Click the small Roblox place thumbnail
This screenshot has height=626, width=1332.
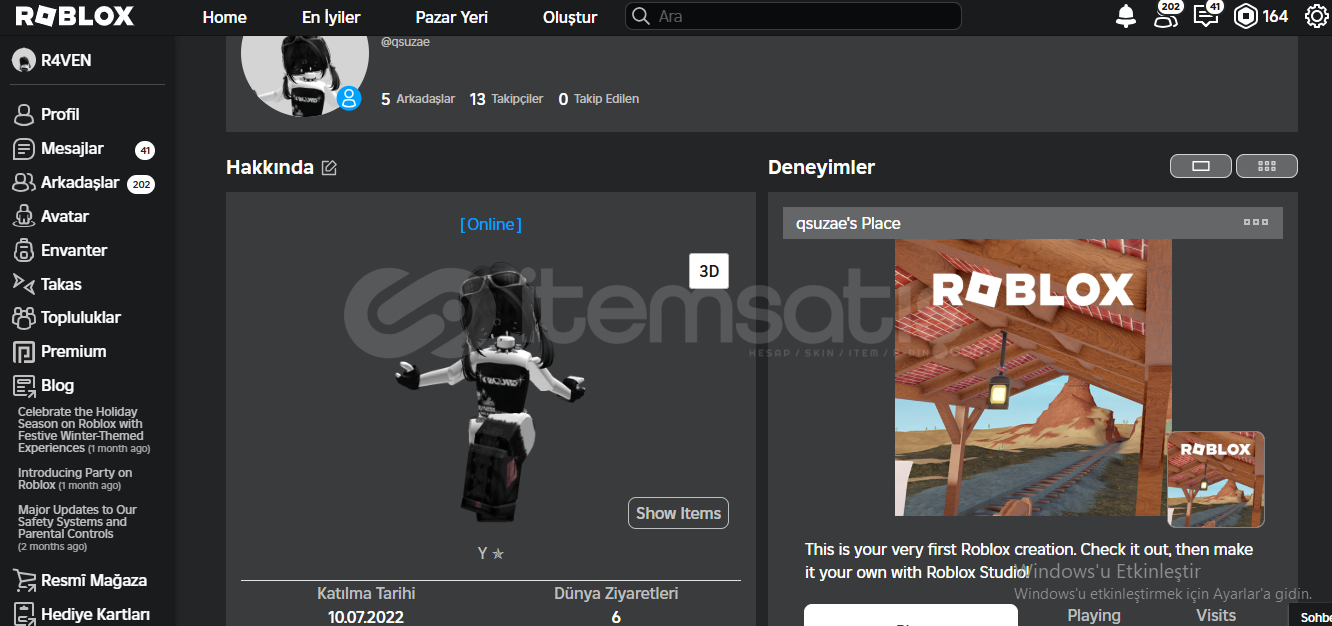tap(1215, 479)
